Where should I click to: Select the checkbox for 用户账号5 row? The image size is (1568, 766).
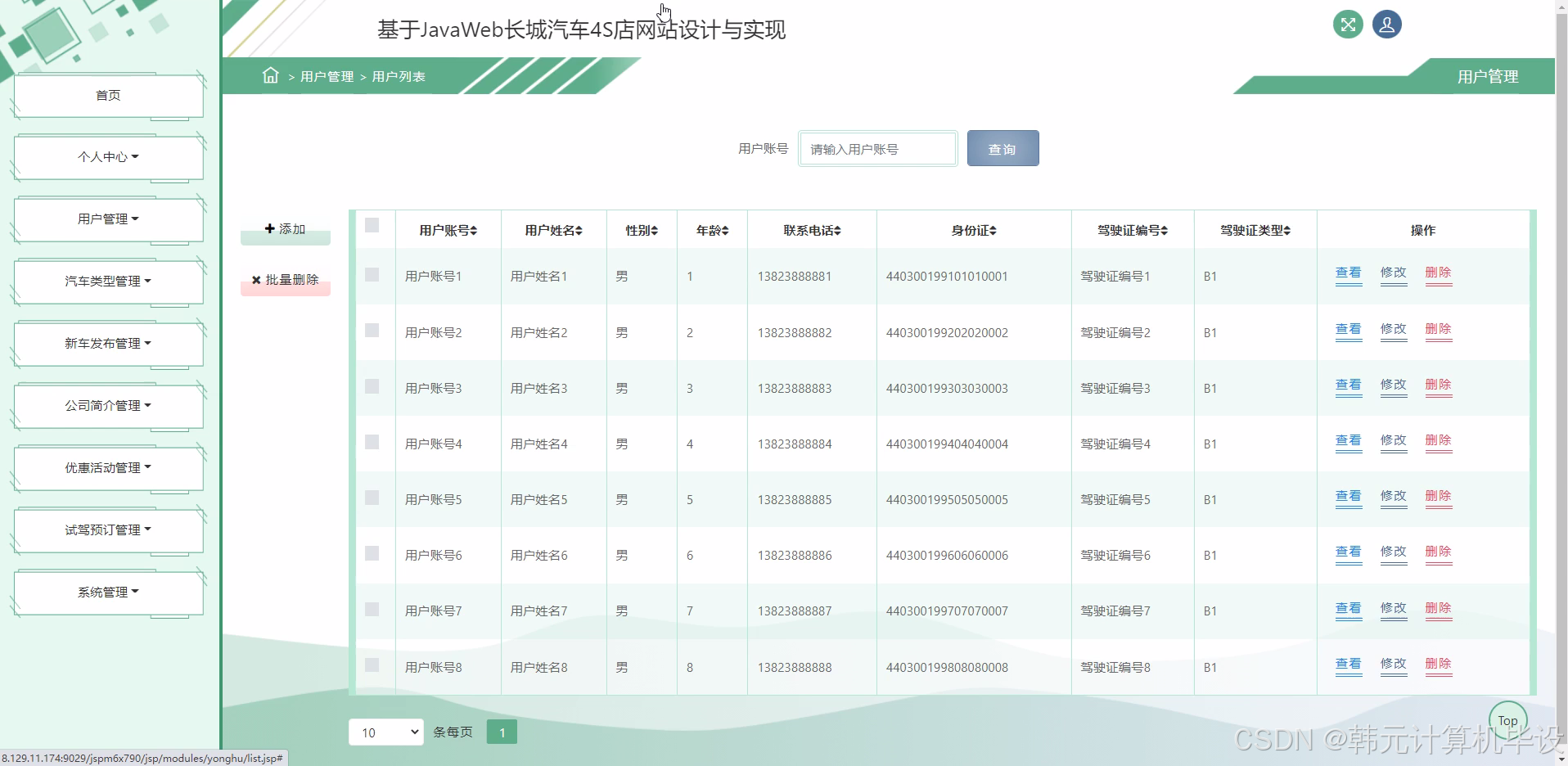point(372,498)
